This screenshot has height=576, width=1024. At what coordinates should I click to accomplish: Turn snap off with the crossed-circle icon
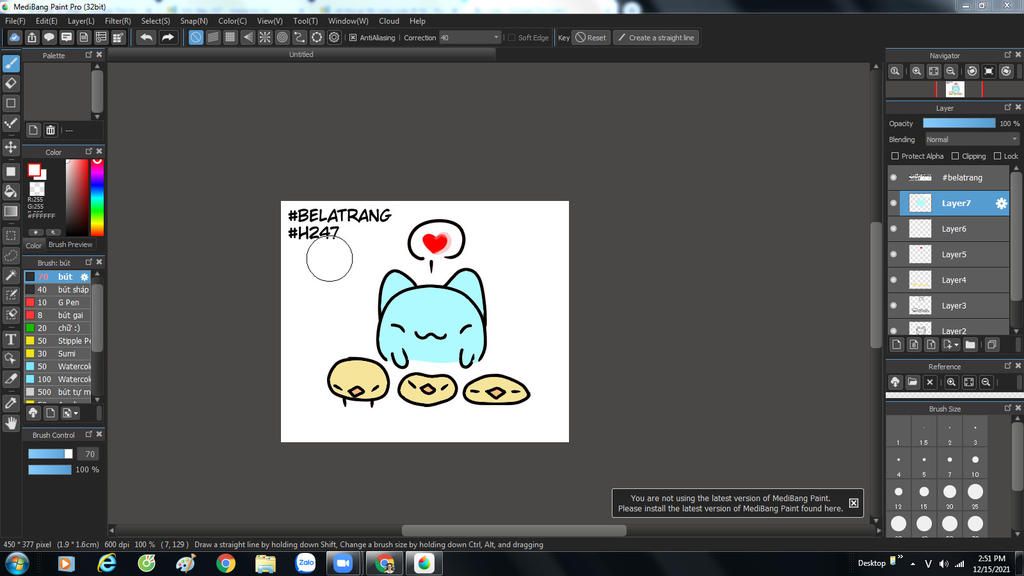click(x=196, y=37)
